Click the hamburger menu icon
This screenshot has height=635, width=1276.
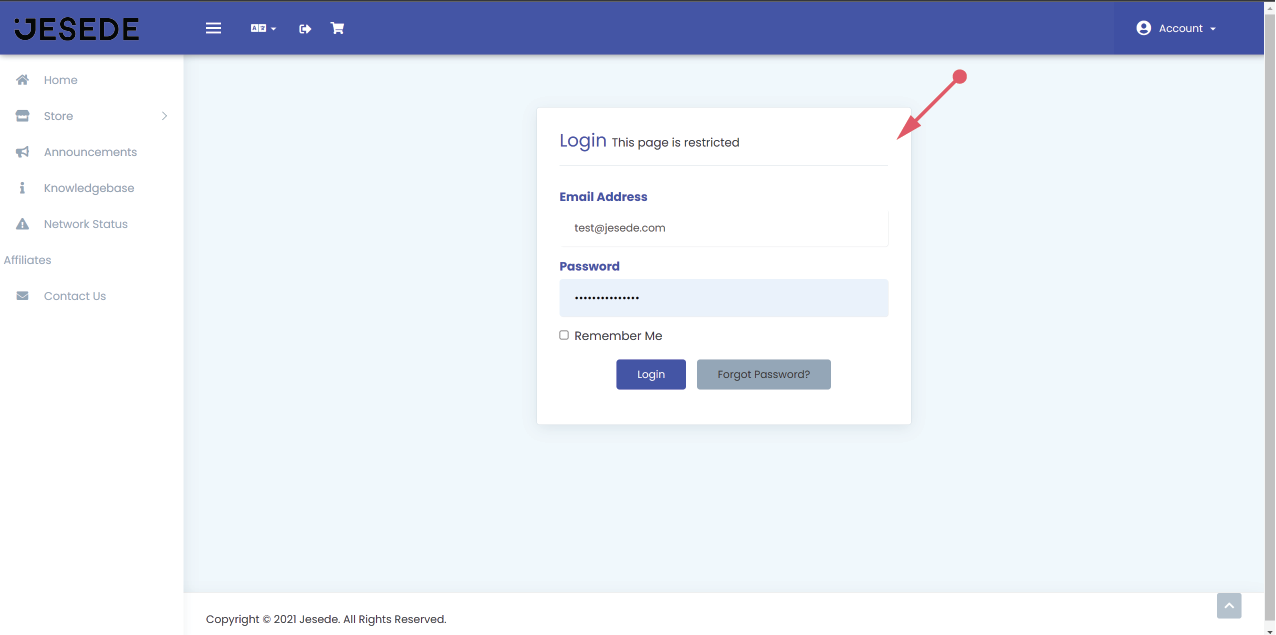click(213, 28)
